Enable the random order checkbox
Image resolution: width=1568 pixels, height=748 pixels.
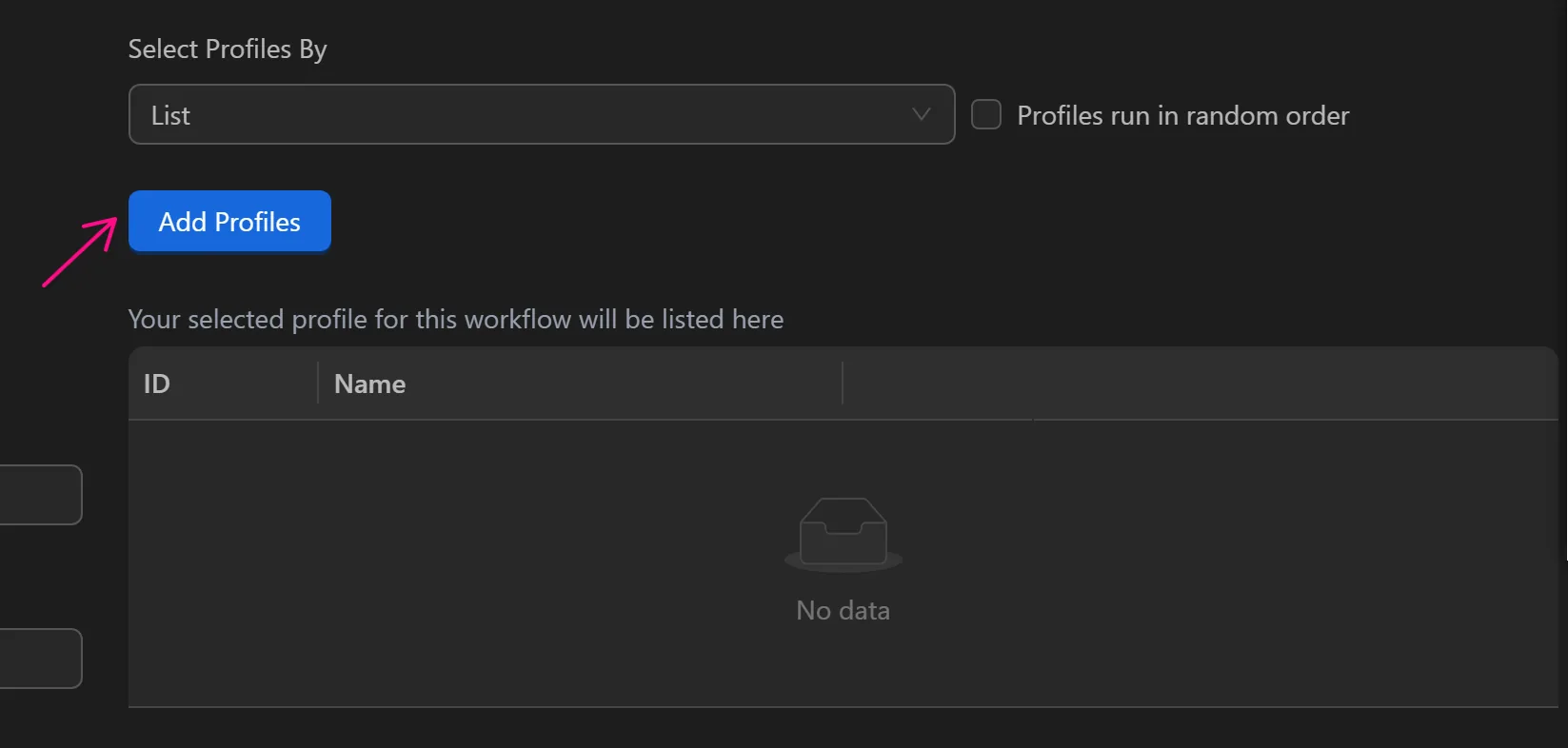[985, 115]
